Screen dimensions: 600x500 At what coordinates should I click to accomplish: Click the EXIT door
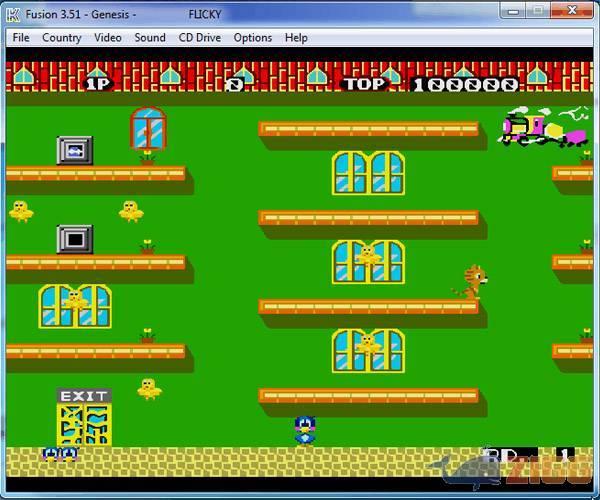coord(84,418)
